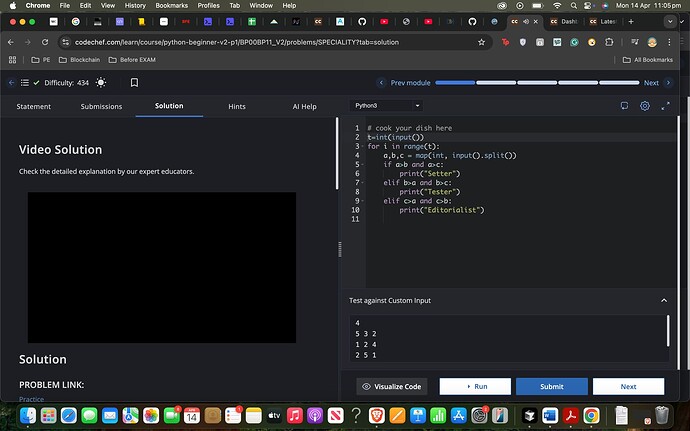This screenshot has height=431, width=690.
Task: Fold the if block at line 5
Action: click(x=363, y=164)
